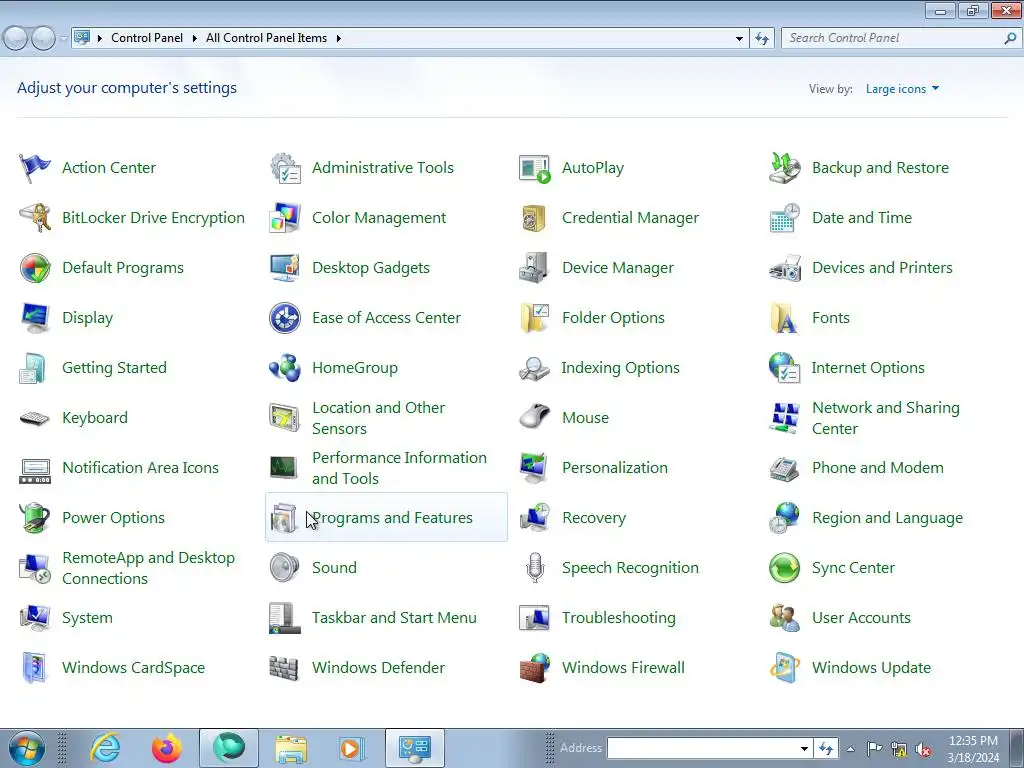Open the Windows Update icon
The width and height of the screenshot is (1024, 768).
784,667
